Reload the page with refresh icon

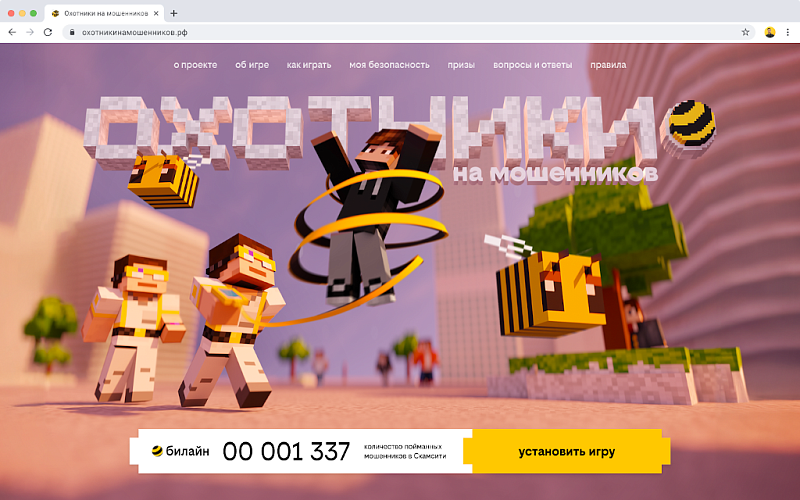(48, 32)
